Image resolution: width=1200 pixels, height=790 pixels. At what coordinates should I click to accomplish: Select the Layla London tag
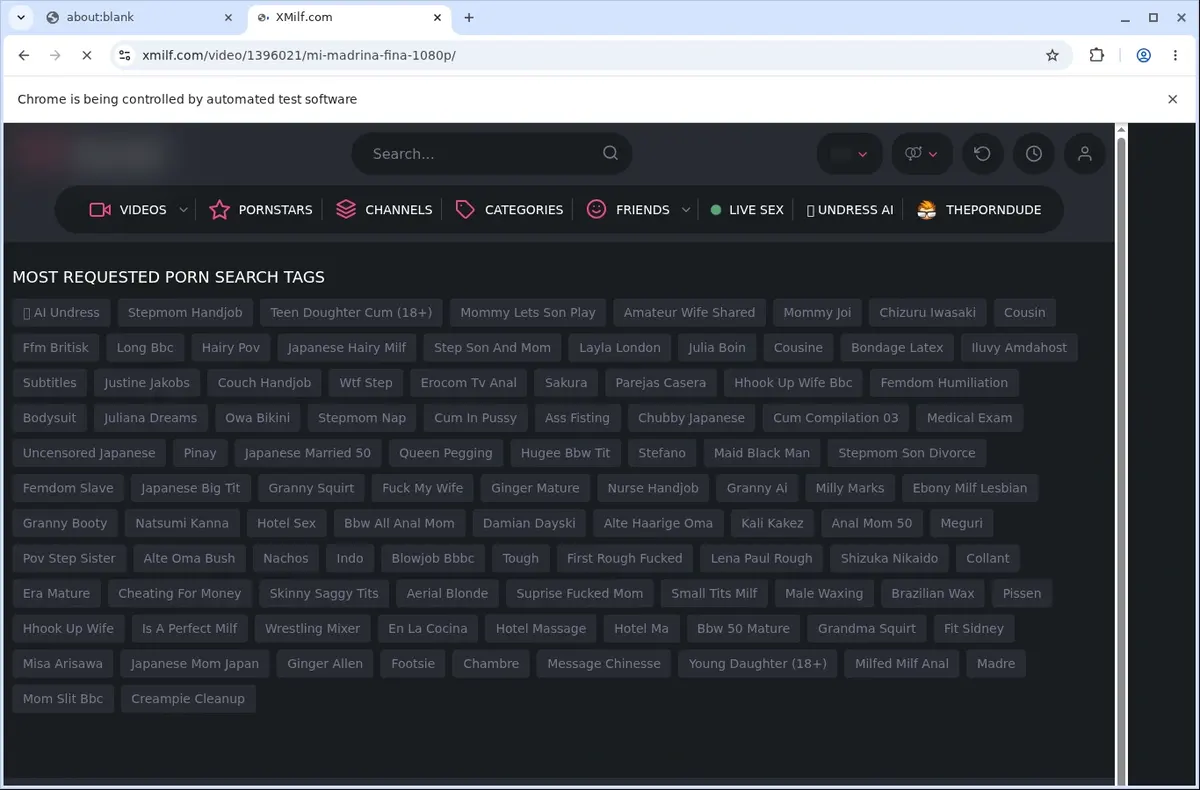pyautogui.click(x=620, y=348)
